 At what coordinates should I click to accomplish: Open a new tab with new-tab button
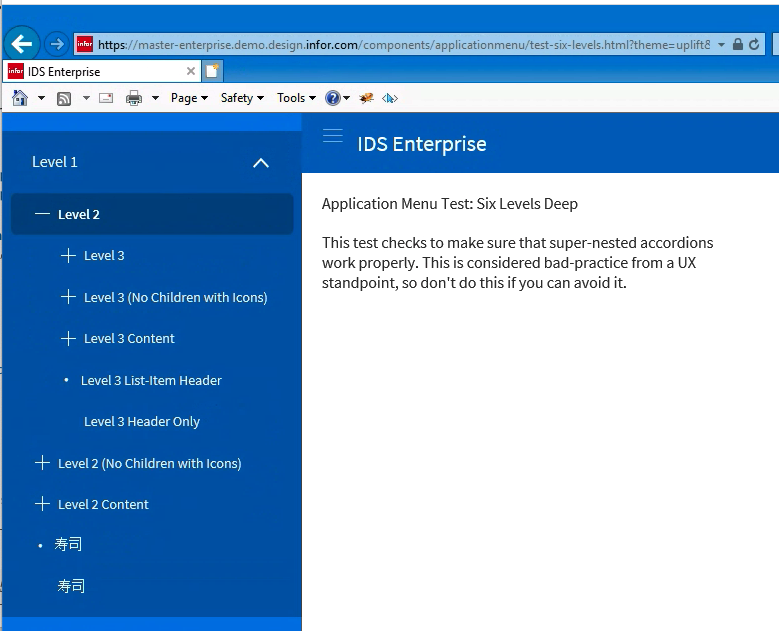click(x=212, y=71)
